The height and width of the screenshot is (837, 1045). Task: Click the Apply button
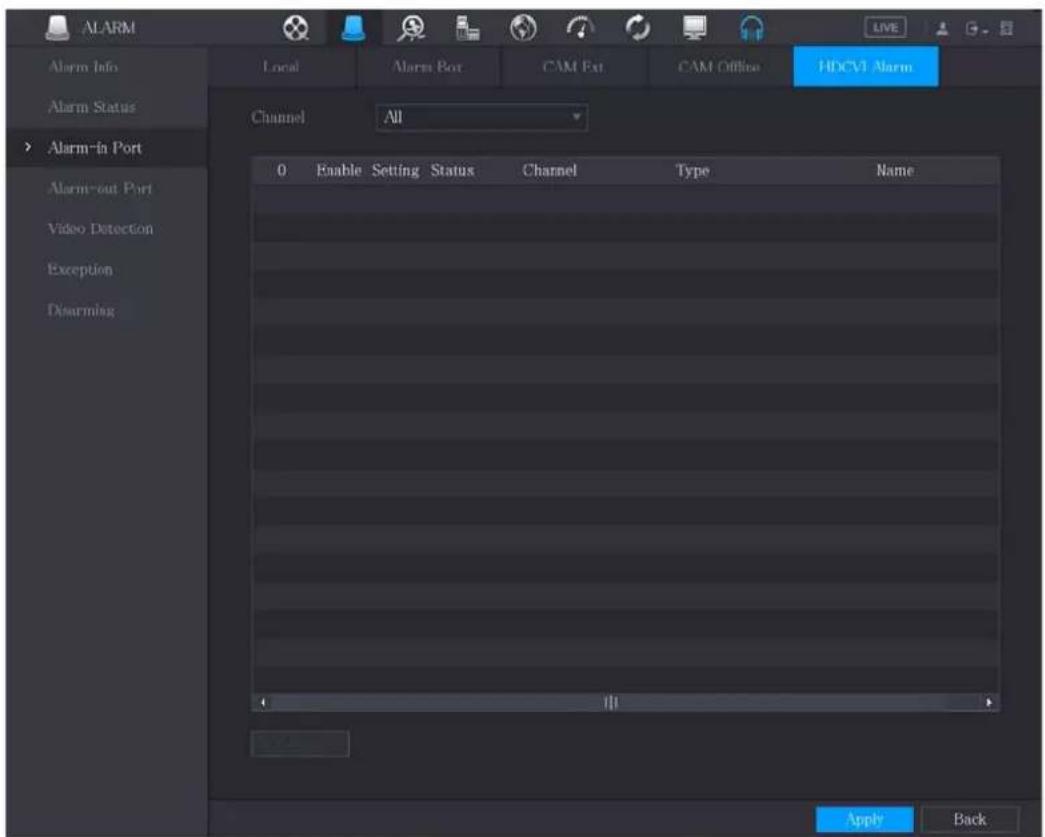point(864,819)
